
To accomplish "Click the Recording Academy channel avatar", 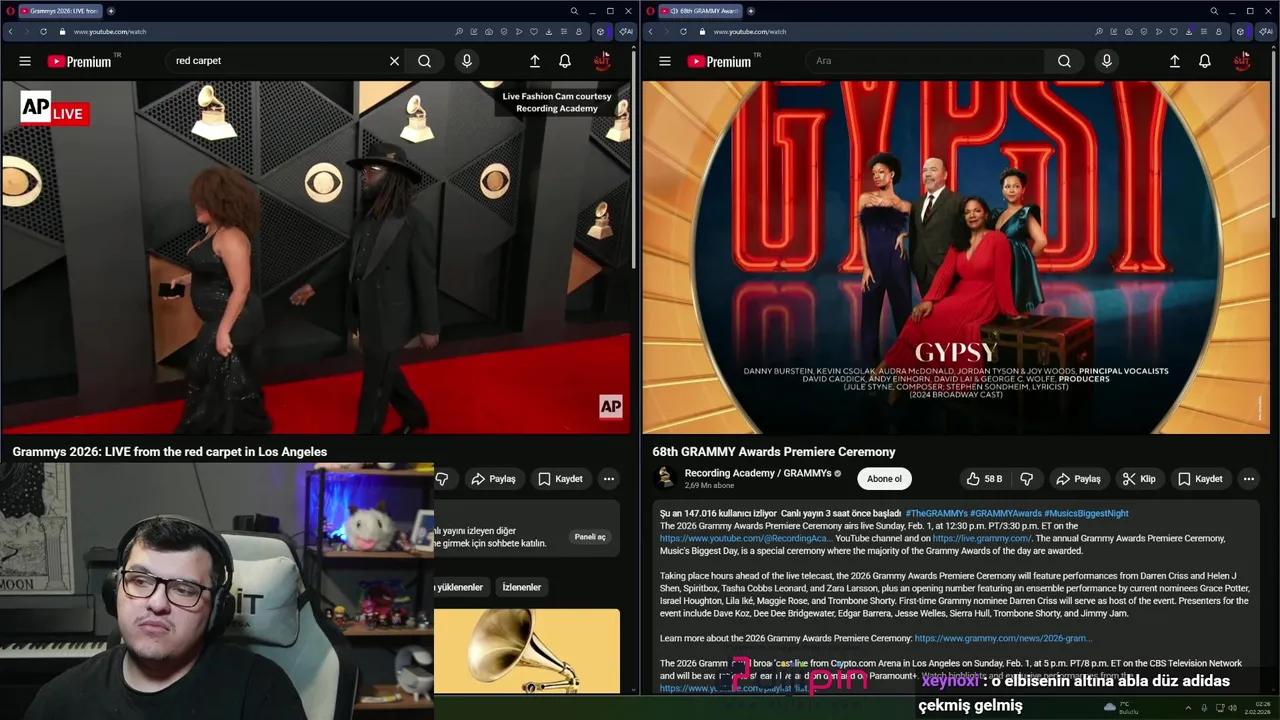I will click(665, 479).
